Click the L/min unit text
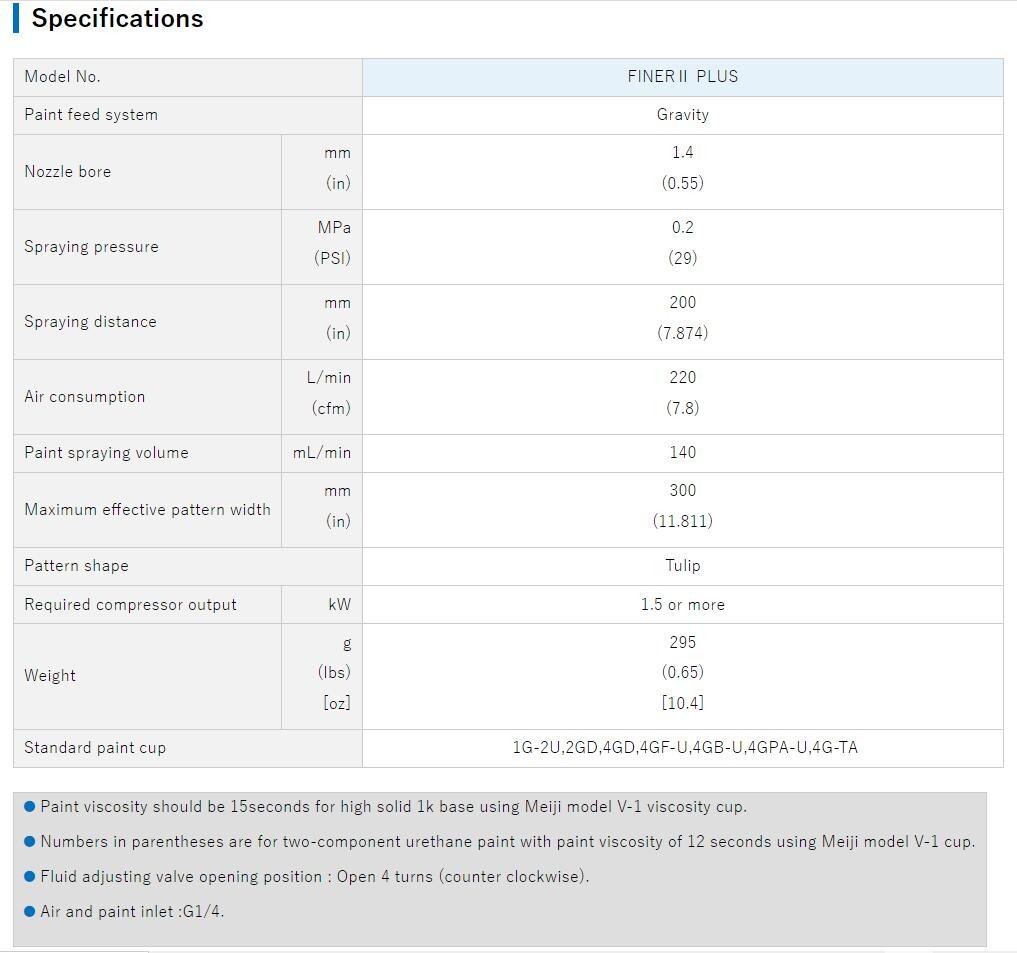 pos(329,378)
